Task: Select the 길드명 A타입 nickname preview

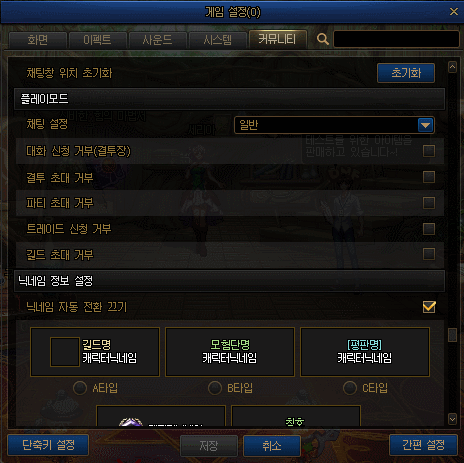Action: click(x=95, y=352)
